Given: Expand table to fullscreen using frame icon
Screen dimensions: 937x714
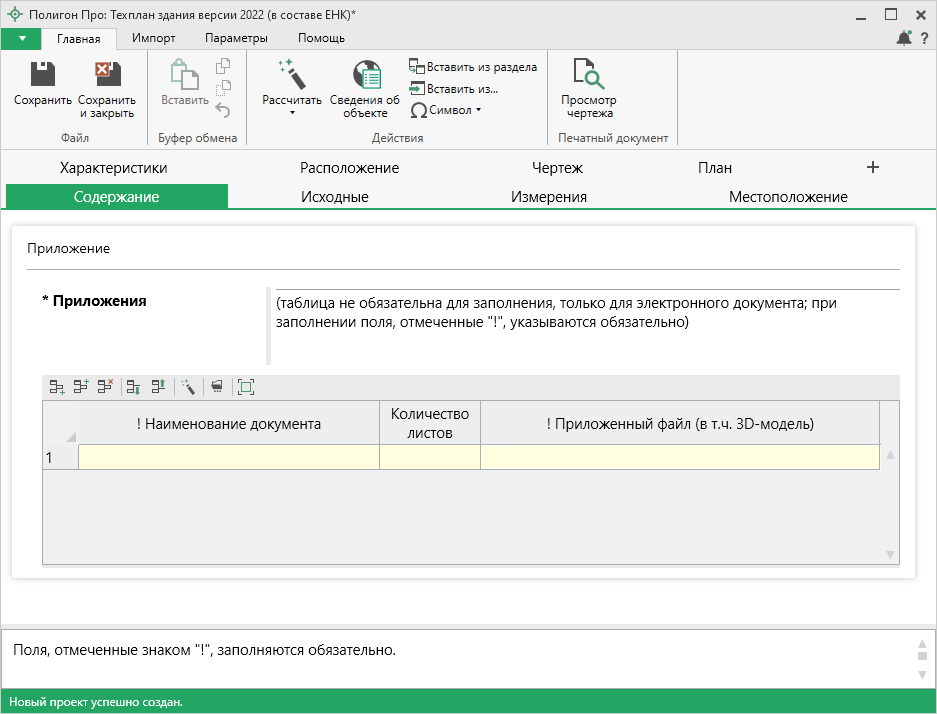Looking at the screenshot, I should click(246, 386).
